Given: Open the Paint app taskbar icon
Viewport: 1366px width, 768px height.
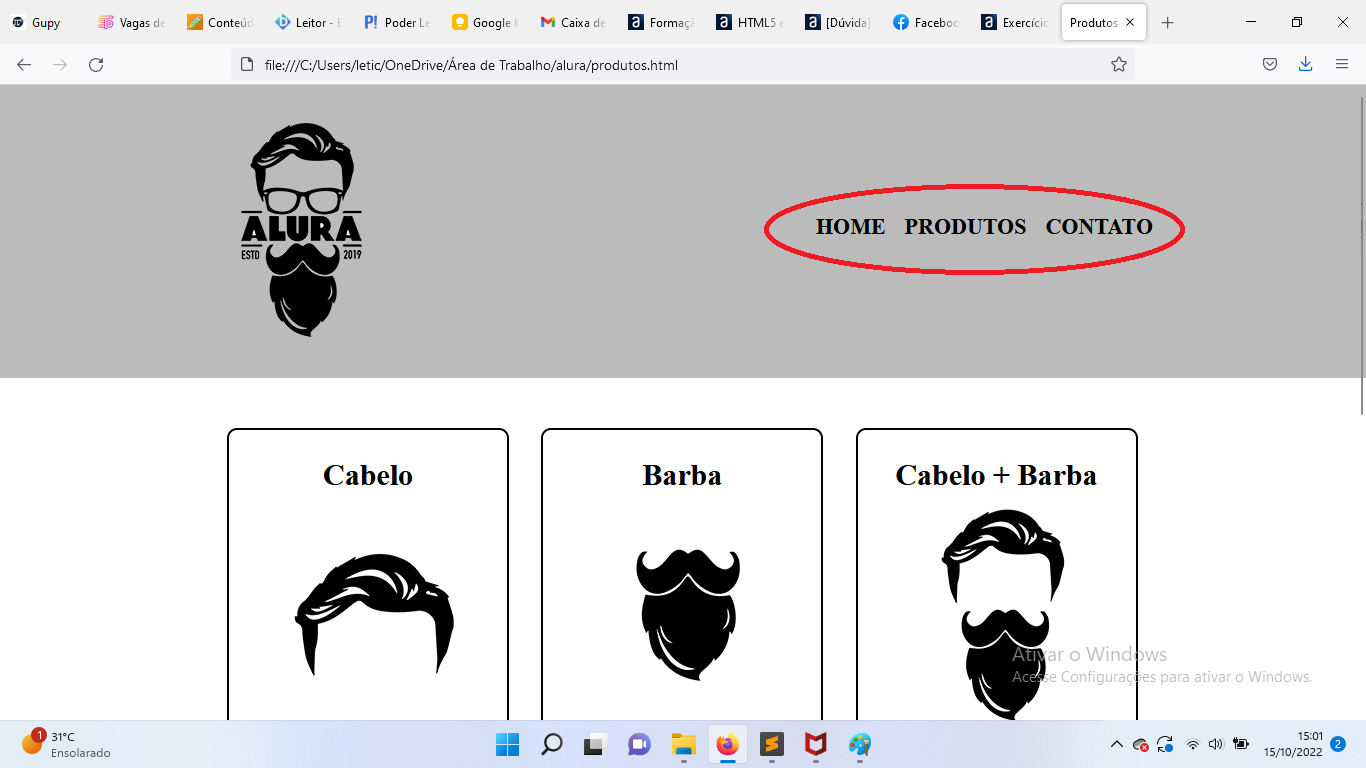Looking at the screenshot, I should (860, 745).
